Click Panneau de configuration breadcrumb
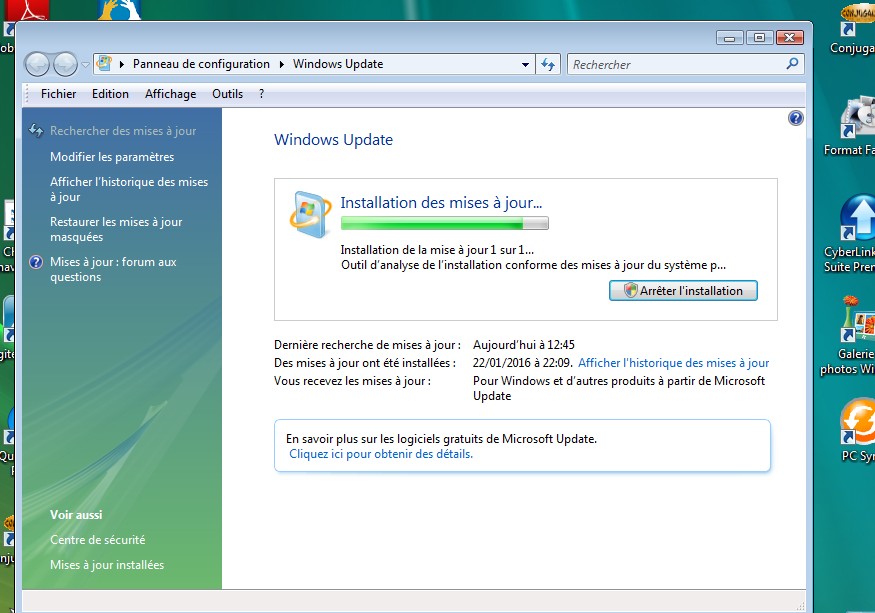The width and height of the screenshot is (875, 613). point(201,64)
